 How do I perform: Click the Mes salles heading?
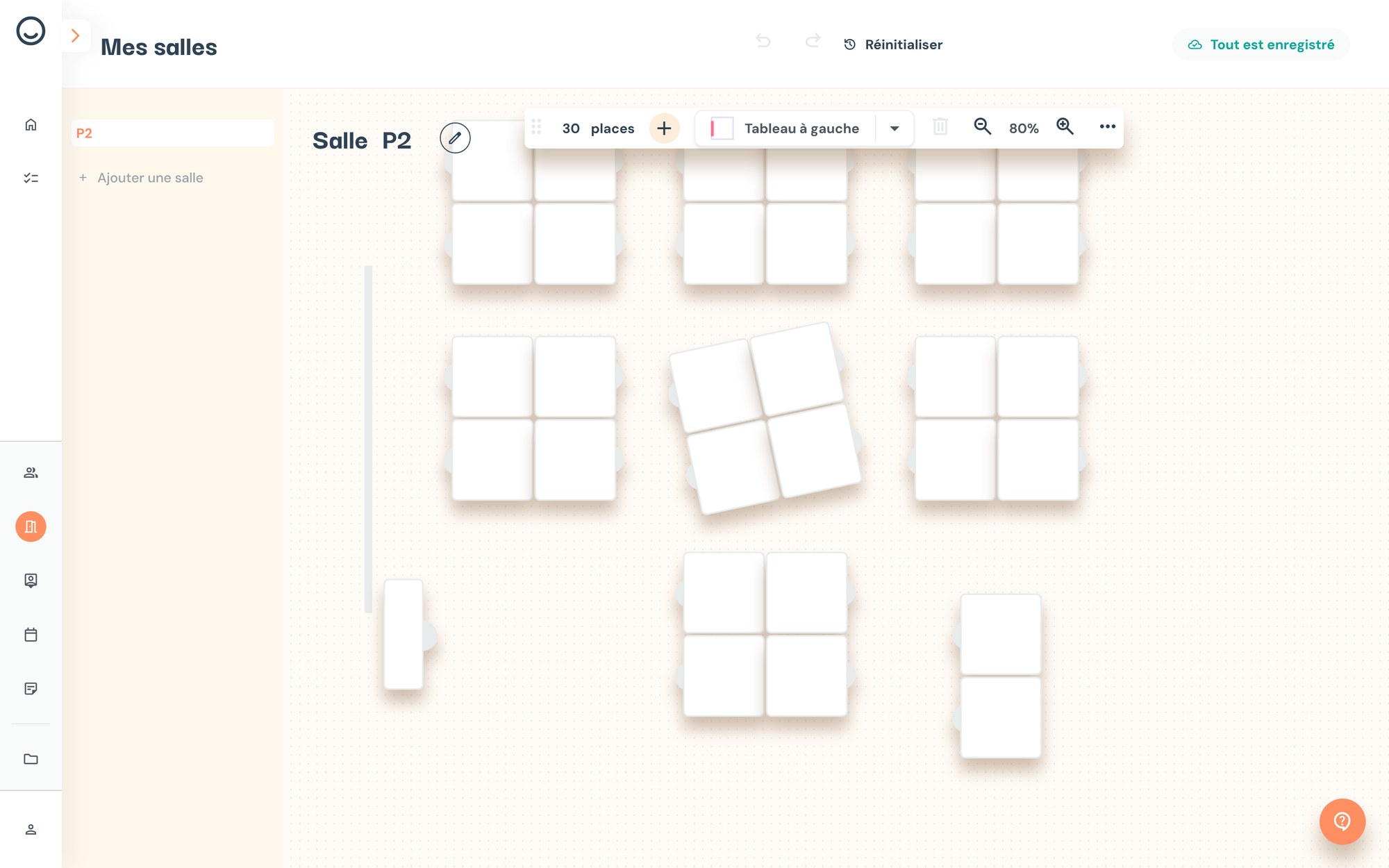click(159, 47)
